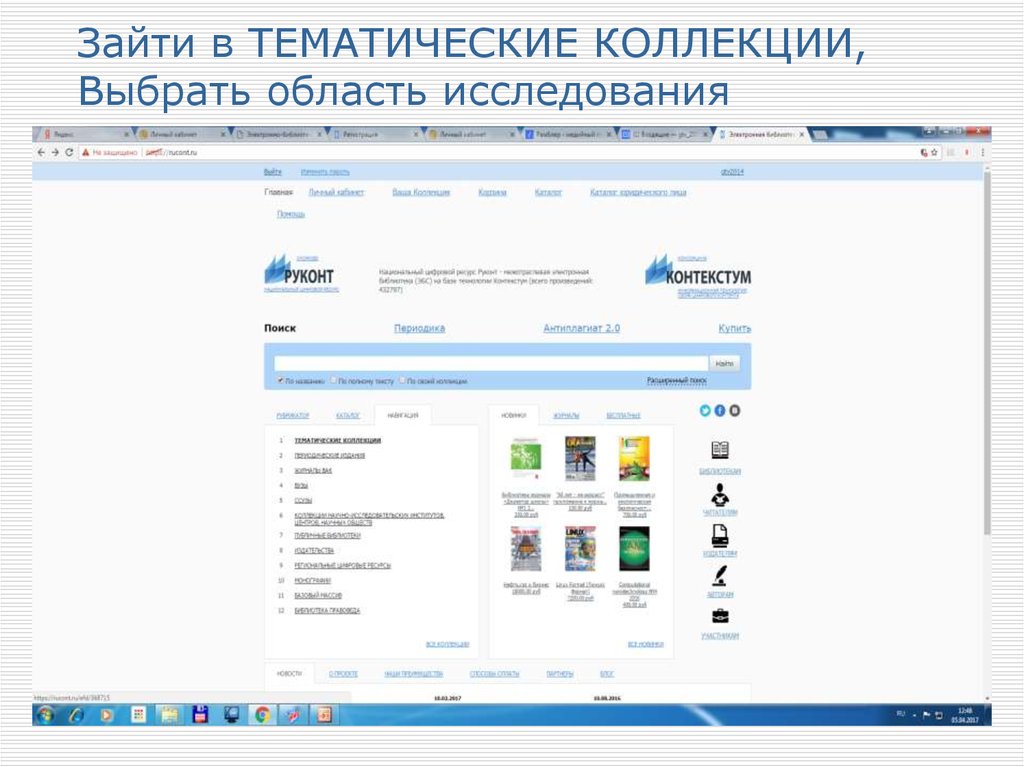
Task: Click the УЧАСТНИКАМ briefcase icon
Action: [719, 617]
